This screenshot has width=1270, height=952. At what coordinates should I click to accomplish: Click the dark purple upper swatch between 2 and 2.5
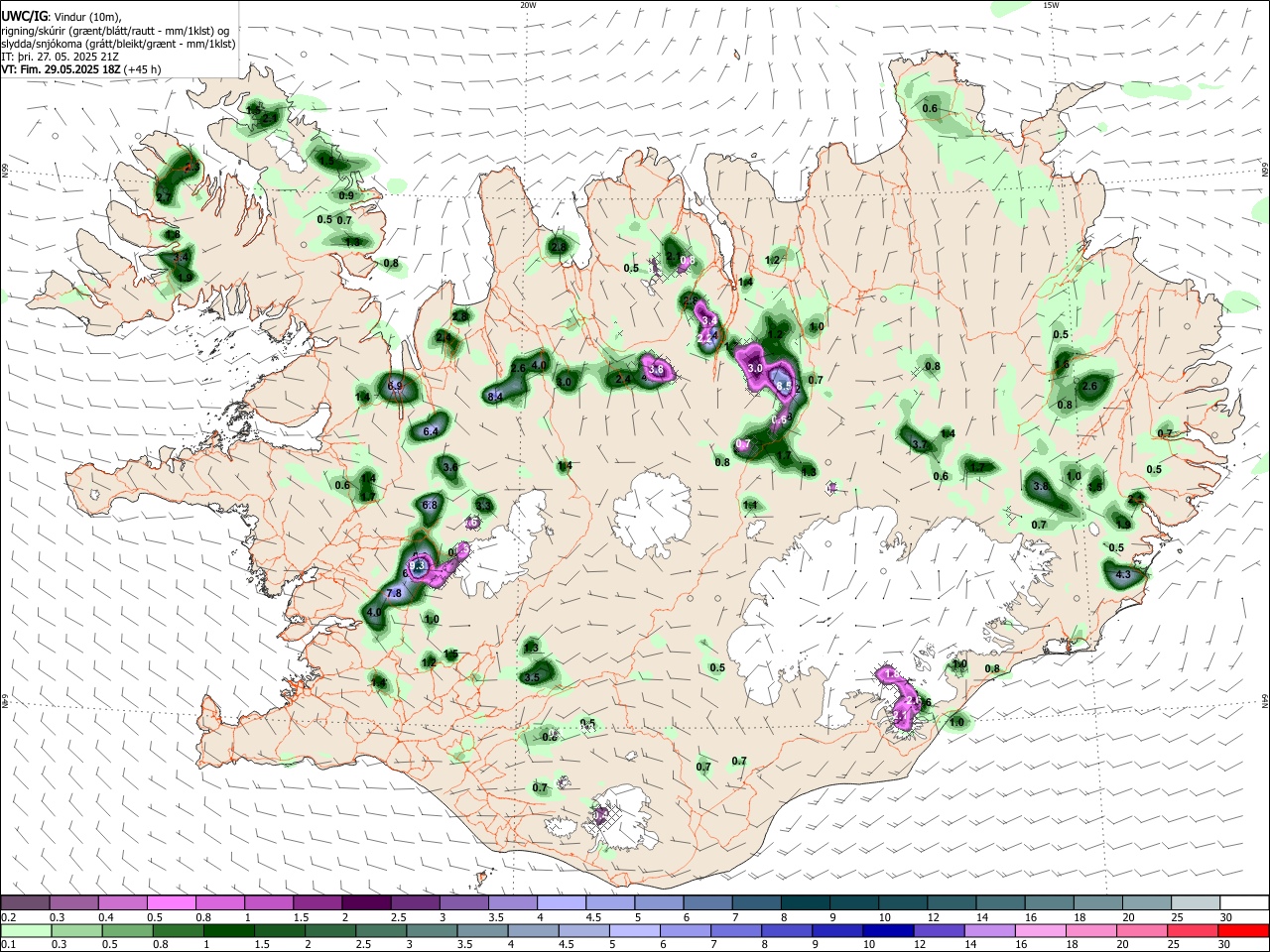click(x=366, y=902)
